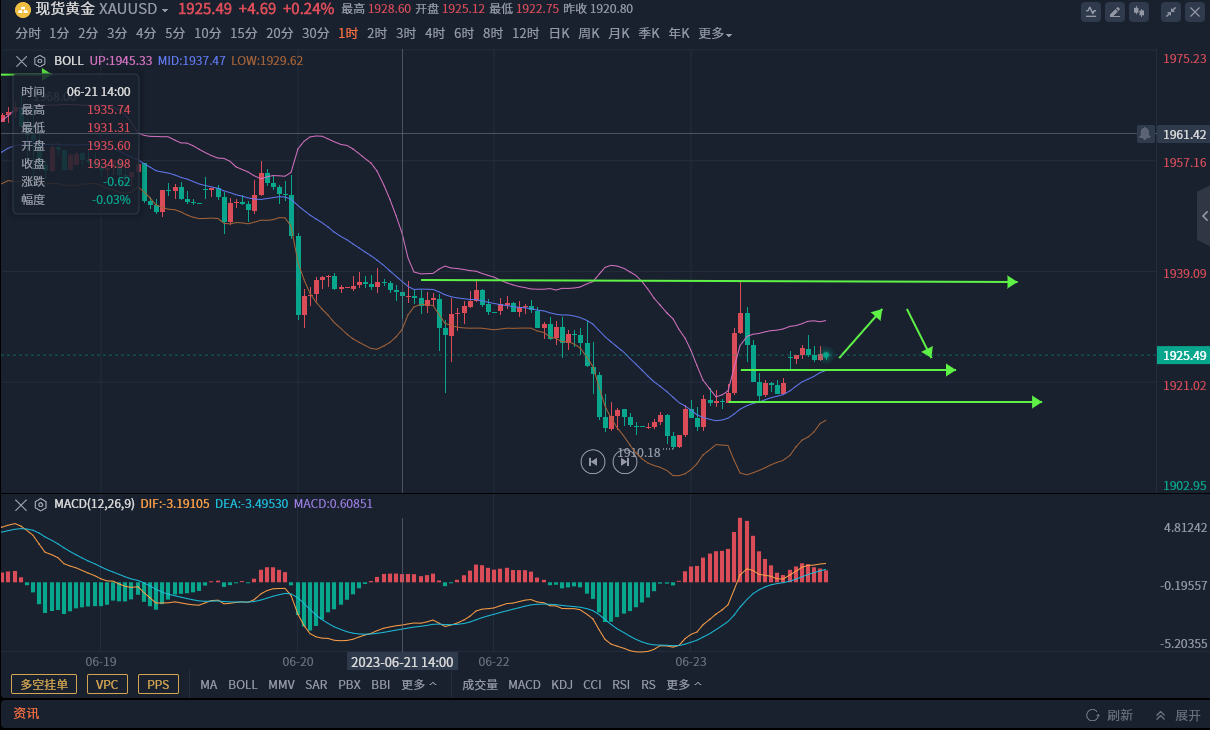Click the price alert bell icon

pos(1144,134)
